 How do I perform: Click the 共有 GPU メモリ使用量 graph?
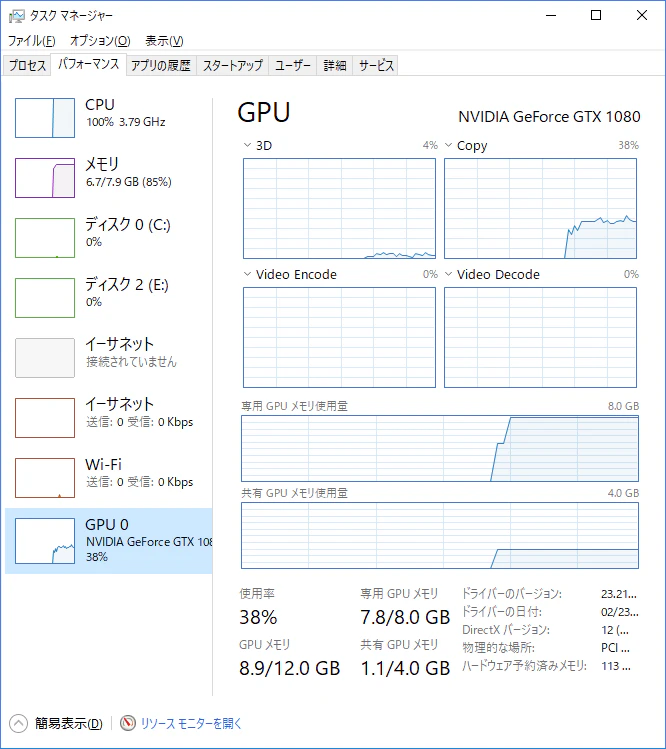tap(440, 535)
